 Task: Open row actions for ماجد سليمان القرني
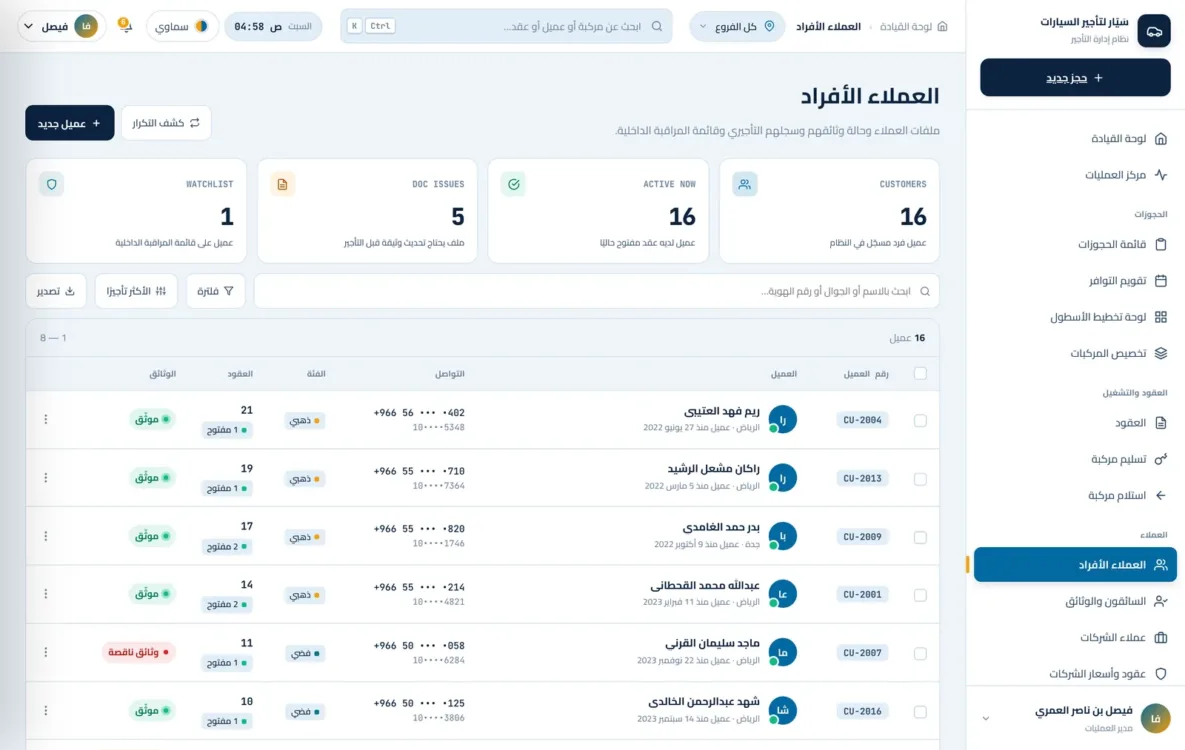point(46,652)
